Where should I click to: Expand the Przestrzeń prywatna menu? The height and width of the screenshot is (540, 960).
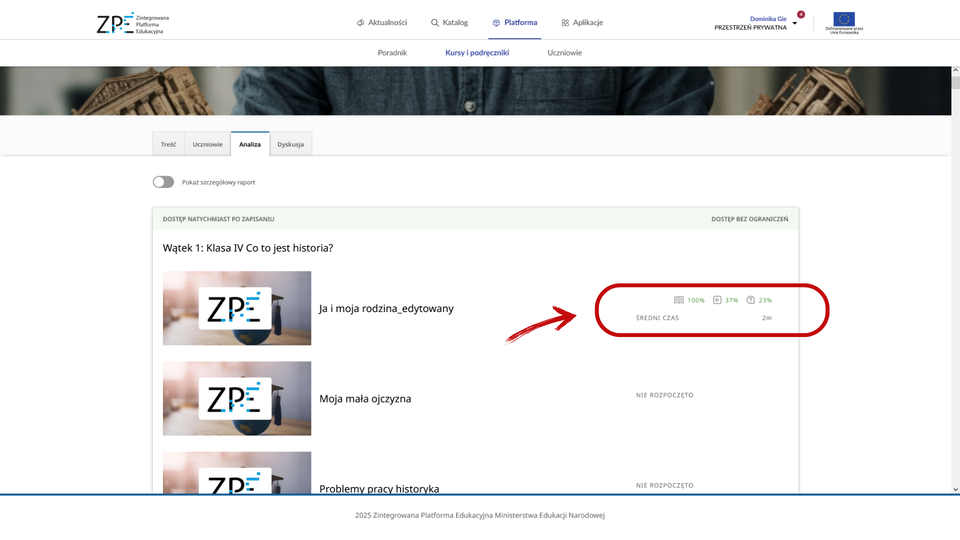750,28
